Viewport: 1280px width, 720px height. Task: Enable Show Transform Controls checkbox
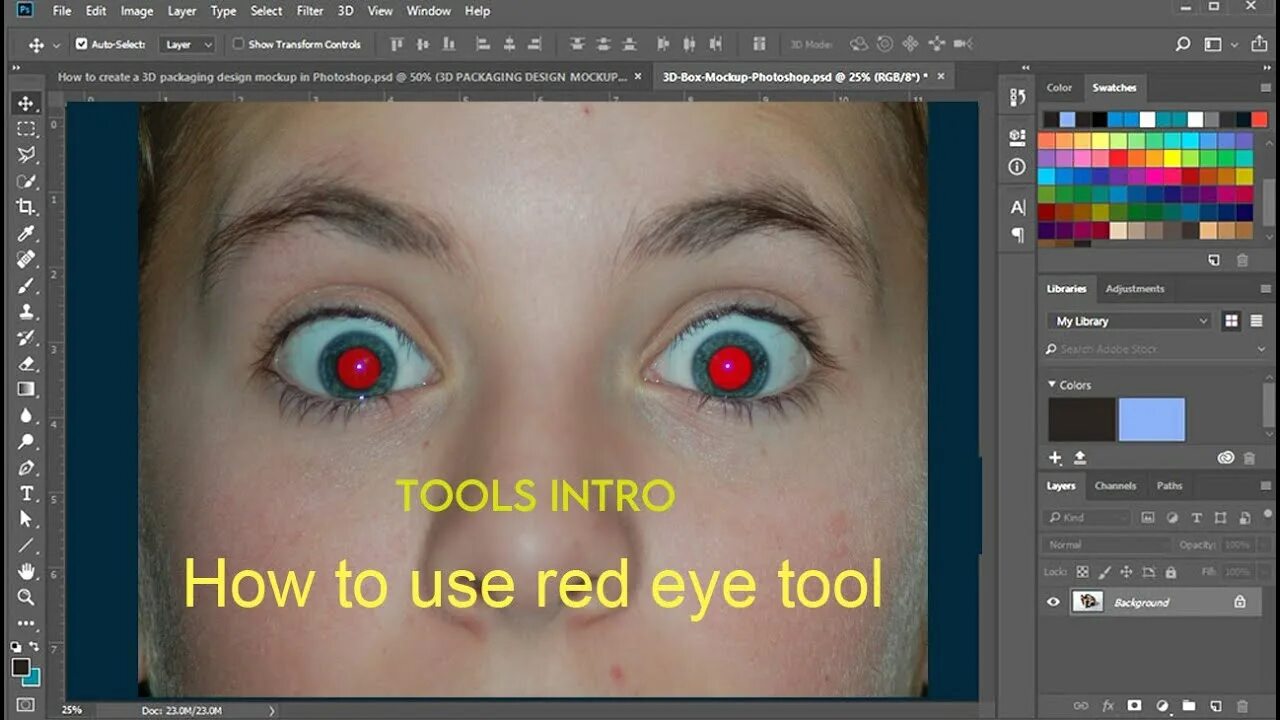pos(238,44)
